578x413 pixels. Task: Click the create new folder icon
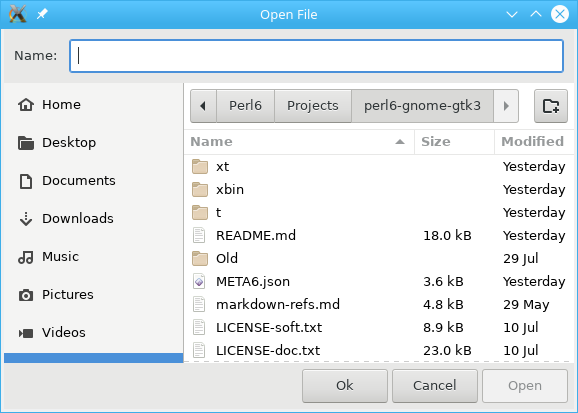550,106
